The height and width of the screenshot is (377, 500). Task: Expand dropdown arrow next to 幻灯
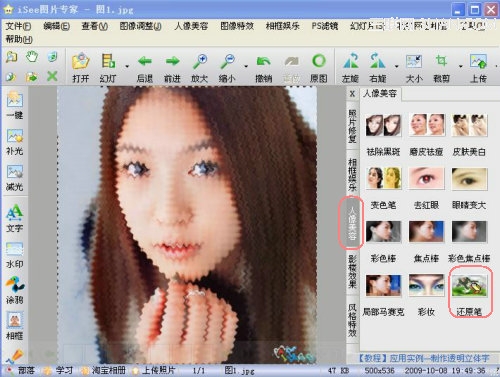pyautogui.click(x=127, y=66)
